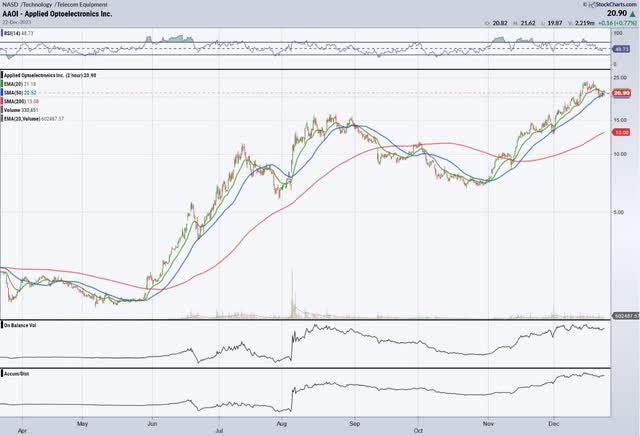Image resolution: width=640 pixels, height=436 pixels.
Task: Click the May label on time axis
Action: [x=82, y=424]
